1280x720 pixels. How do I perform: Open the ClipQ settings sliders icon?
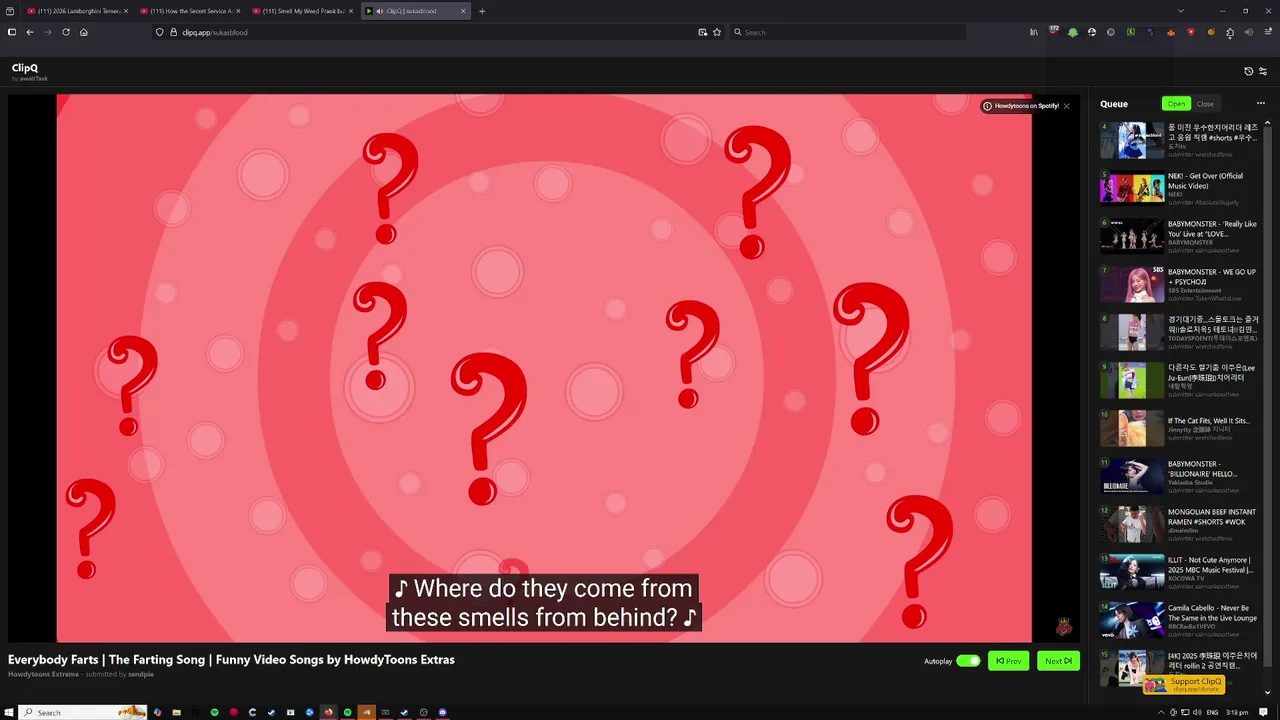1263,71
